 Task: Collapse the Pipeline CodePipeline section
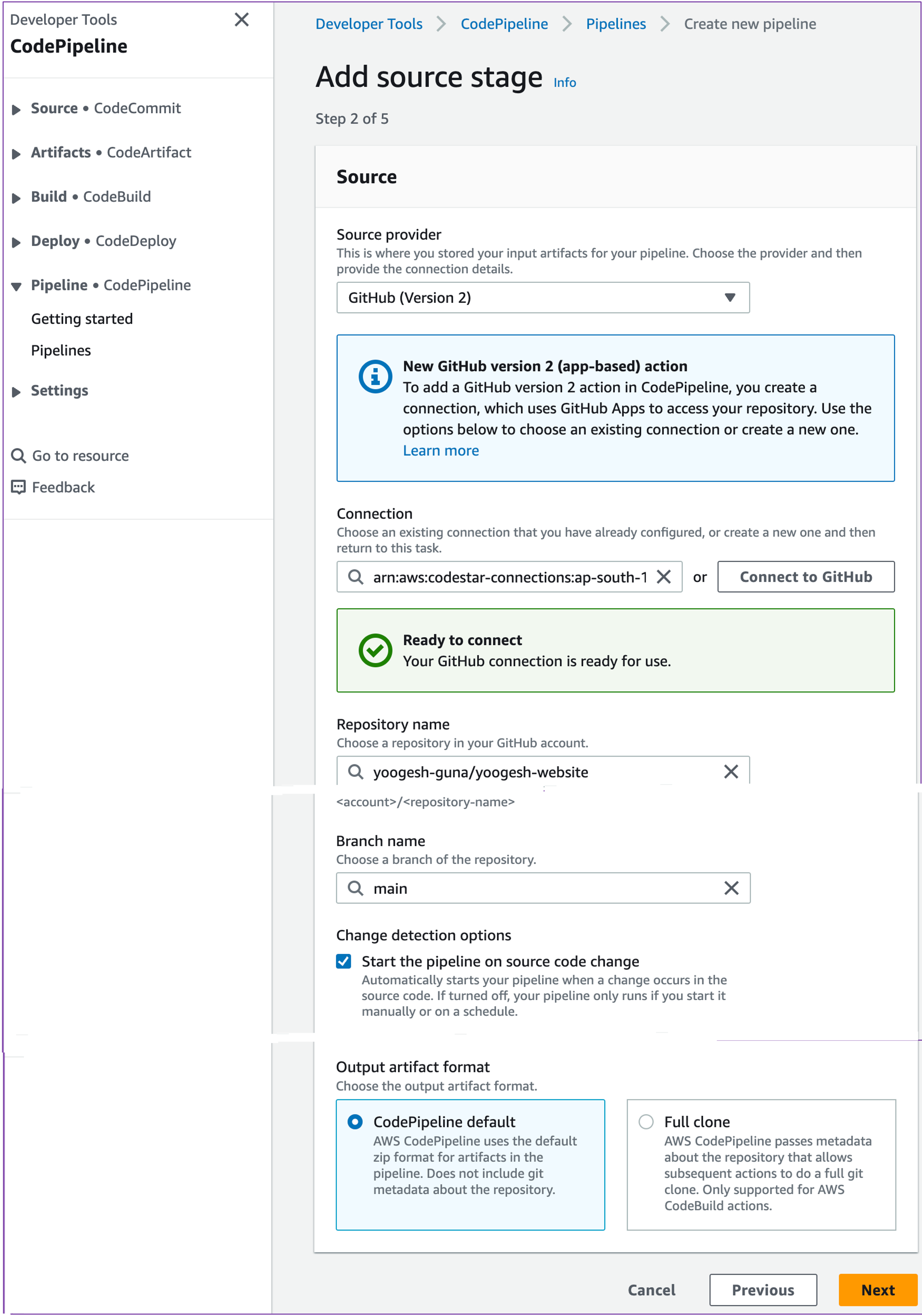pyautogui.click(x=17, y=286)
